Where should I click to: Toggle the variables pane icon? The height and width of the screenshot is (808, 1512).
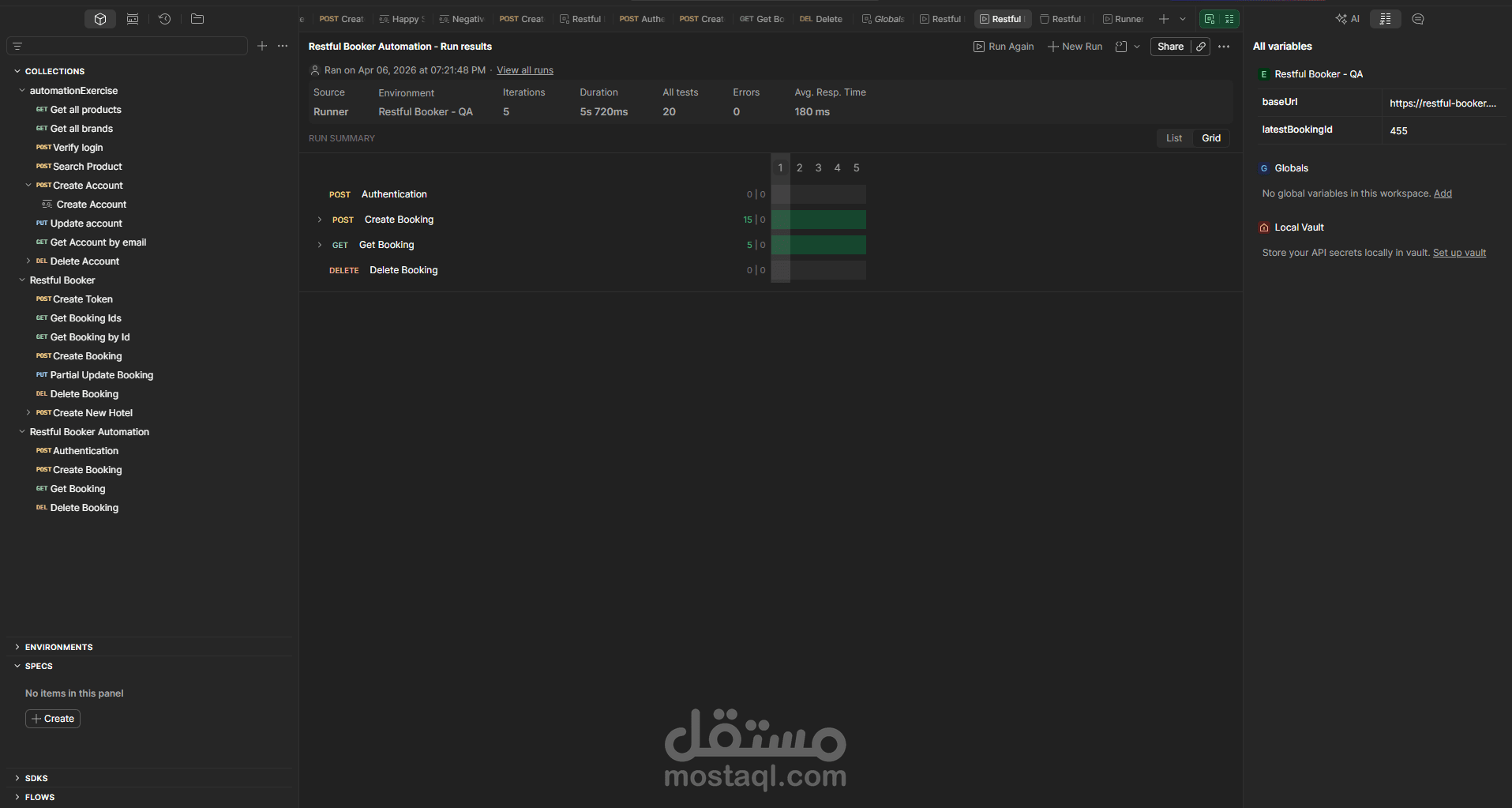(1386, 19)
